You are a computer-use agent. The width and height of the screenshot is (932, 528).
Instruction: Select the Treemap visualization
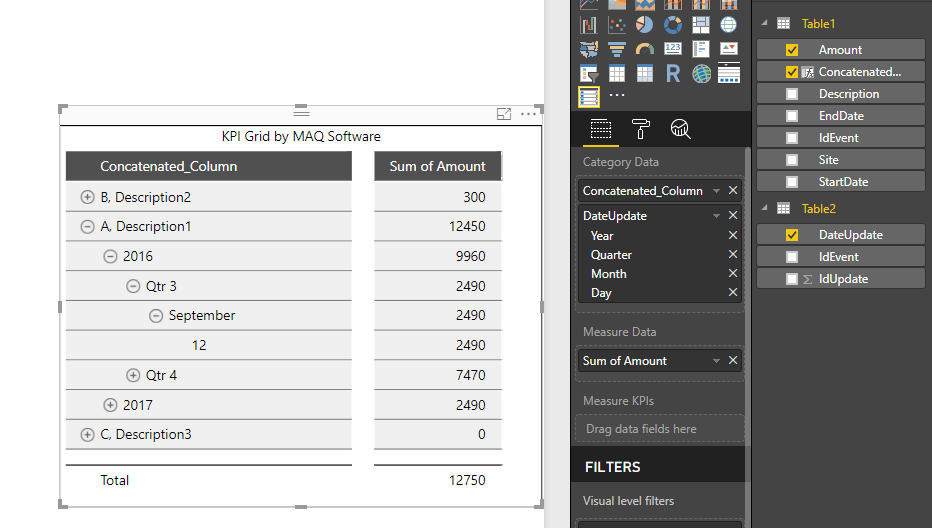click(701, 25)
